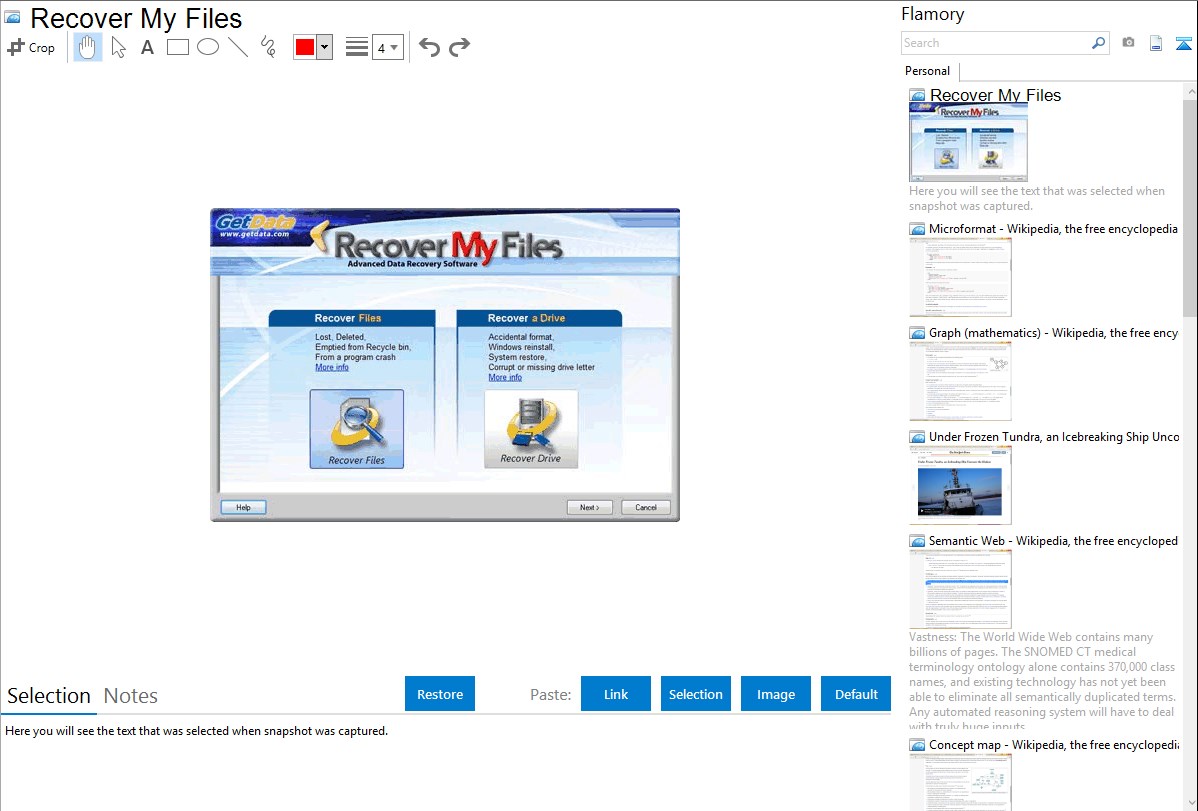Image resolution: width=1198 pixels, height=811 pixels.
Task: Click the camera capture icon
Action: (x=1128, y=43)
